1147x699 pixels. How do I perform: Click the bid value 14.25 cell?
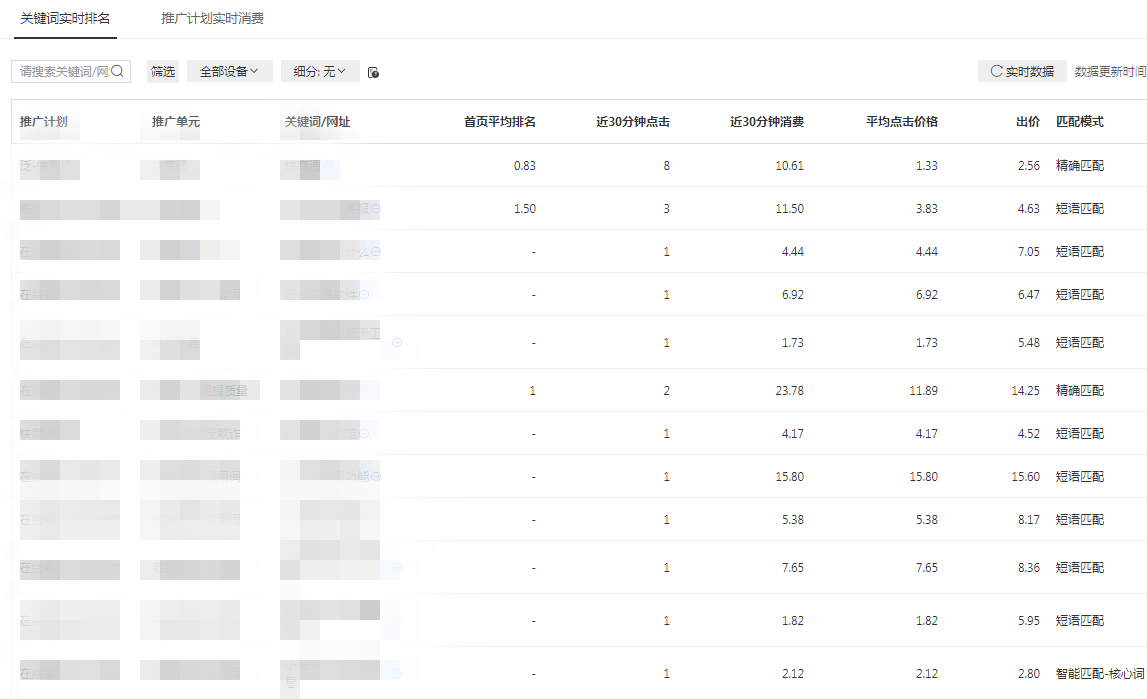tap(1025, 391)
